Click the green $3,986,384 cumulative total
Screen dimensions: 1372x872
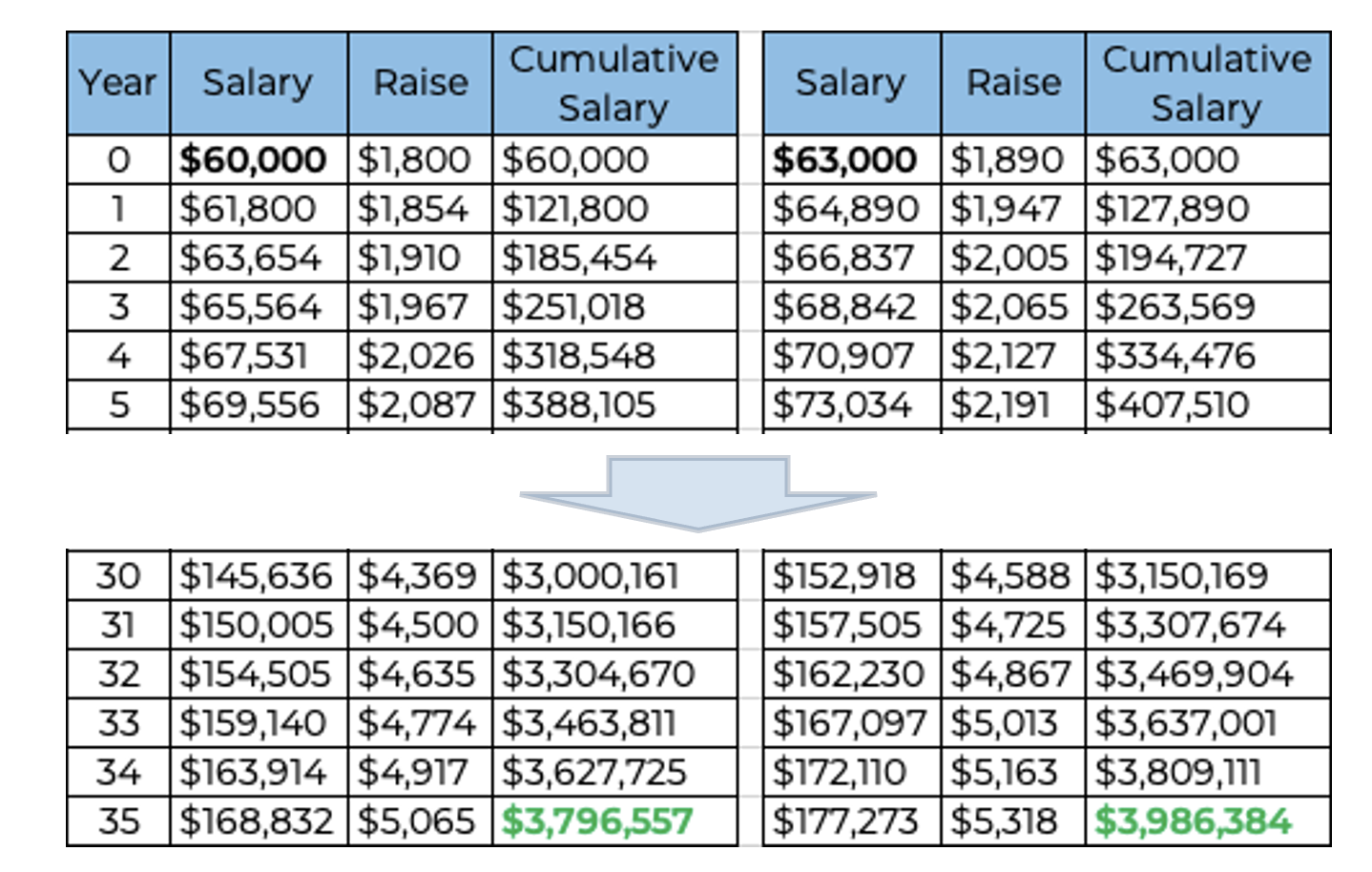(1193, 821)
